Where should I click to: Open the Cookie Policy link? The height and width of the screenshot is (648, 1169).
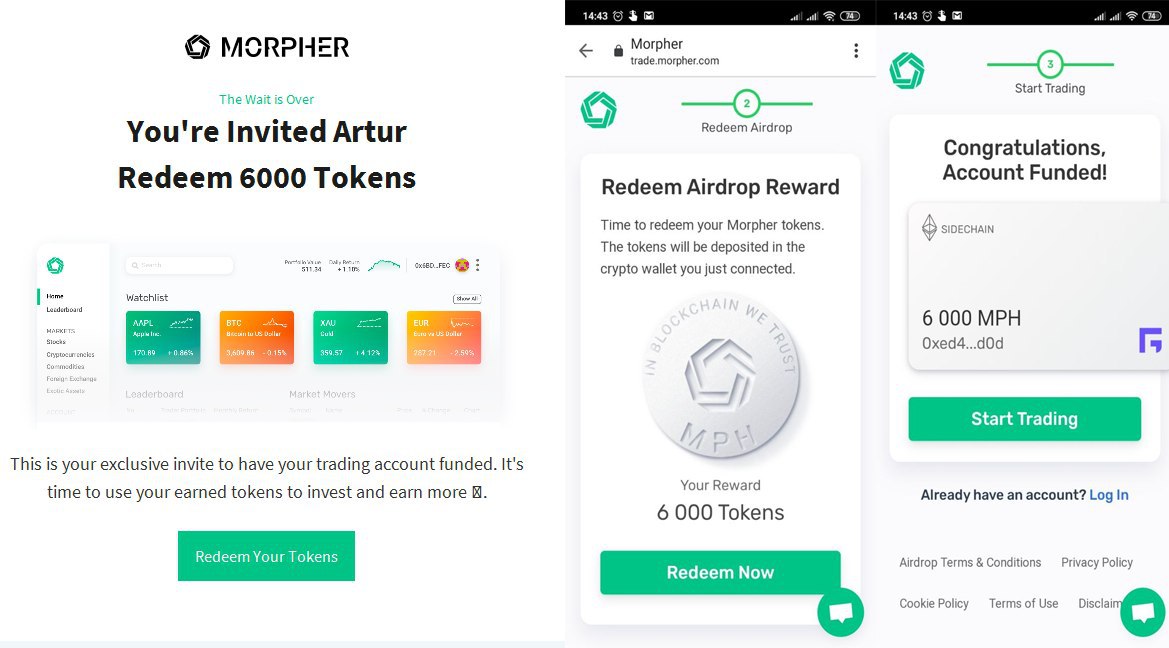[x=933, y=603]
